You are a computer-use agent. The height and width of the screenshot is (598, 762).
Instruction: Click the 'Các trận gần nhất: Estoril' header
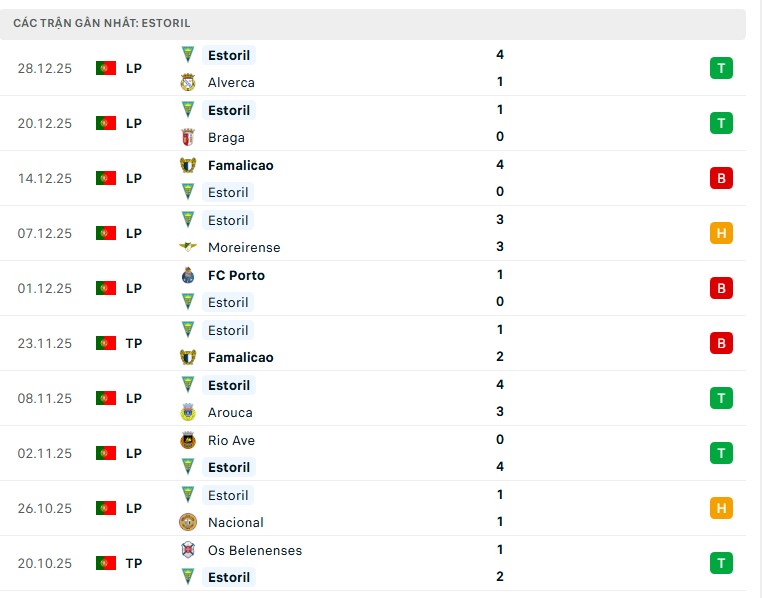(x=102, y=23)
